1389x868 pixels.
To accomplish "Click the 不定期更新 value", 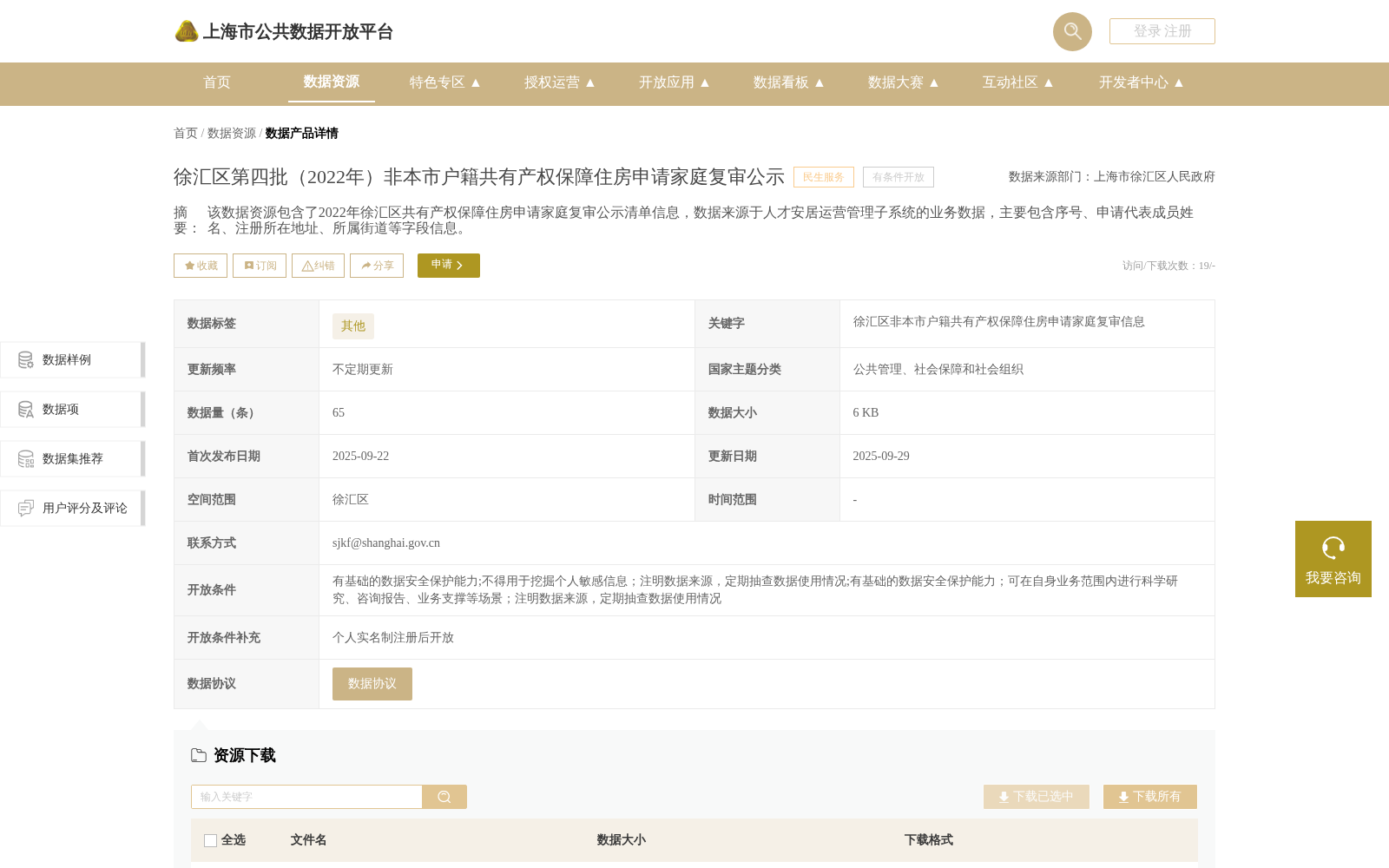I will point(363,370).
